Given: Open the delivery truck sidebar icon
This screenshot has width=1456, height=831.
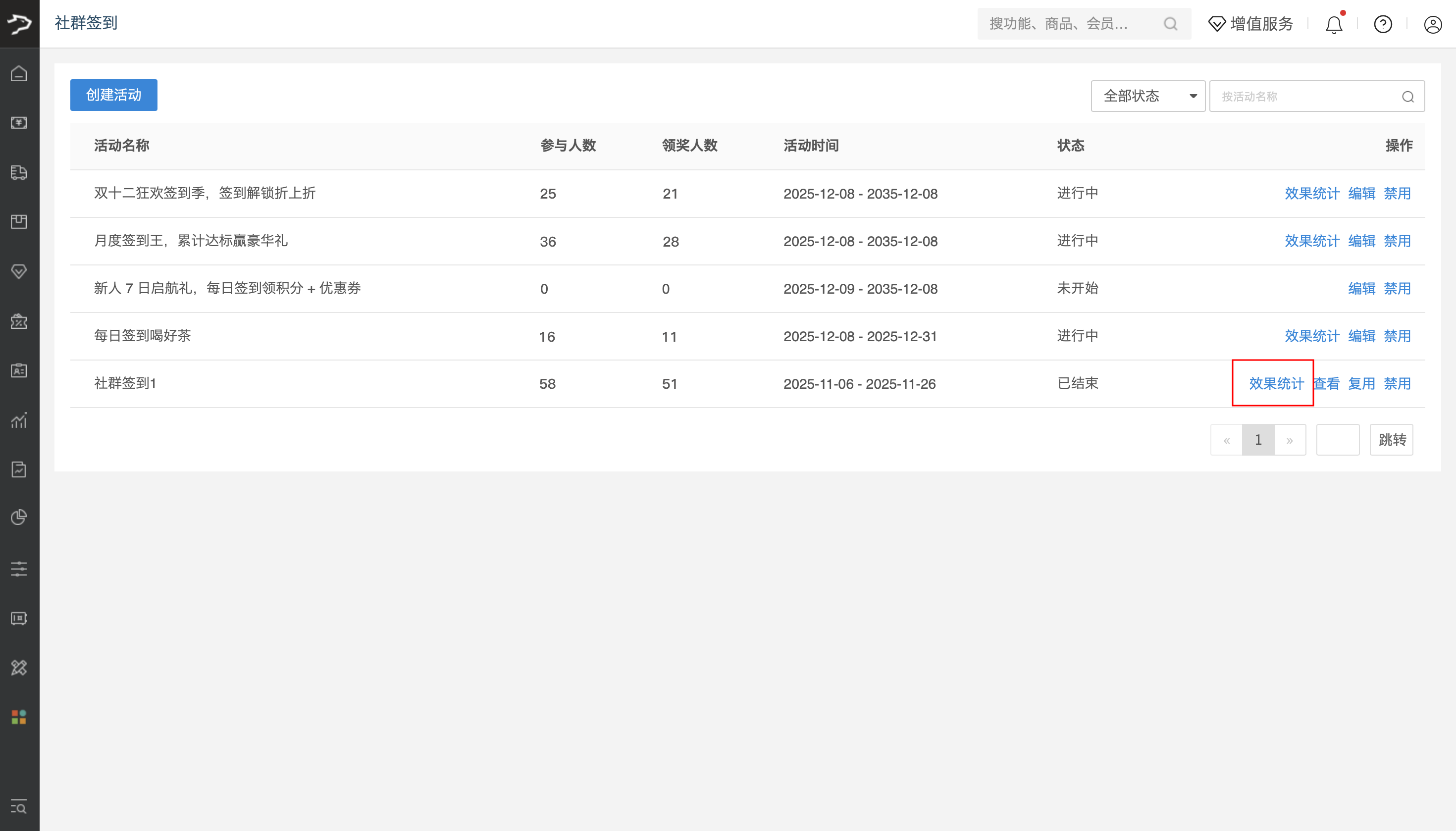Looking at the screenshot, I should tap(19, 172).
